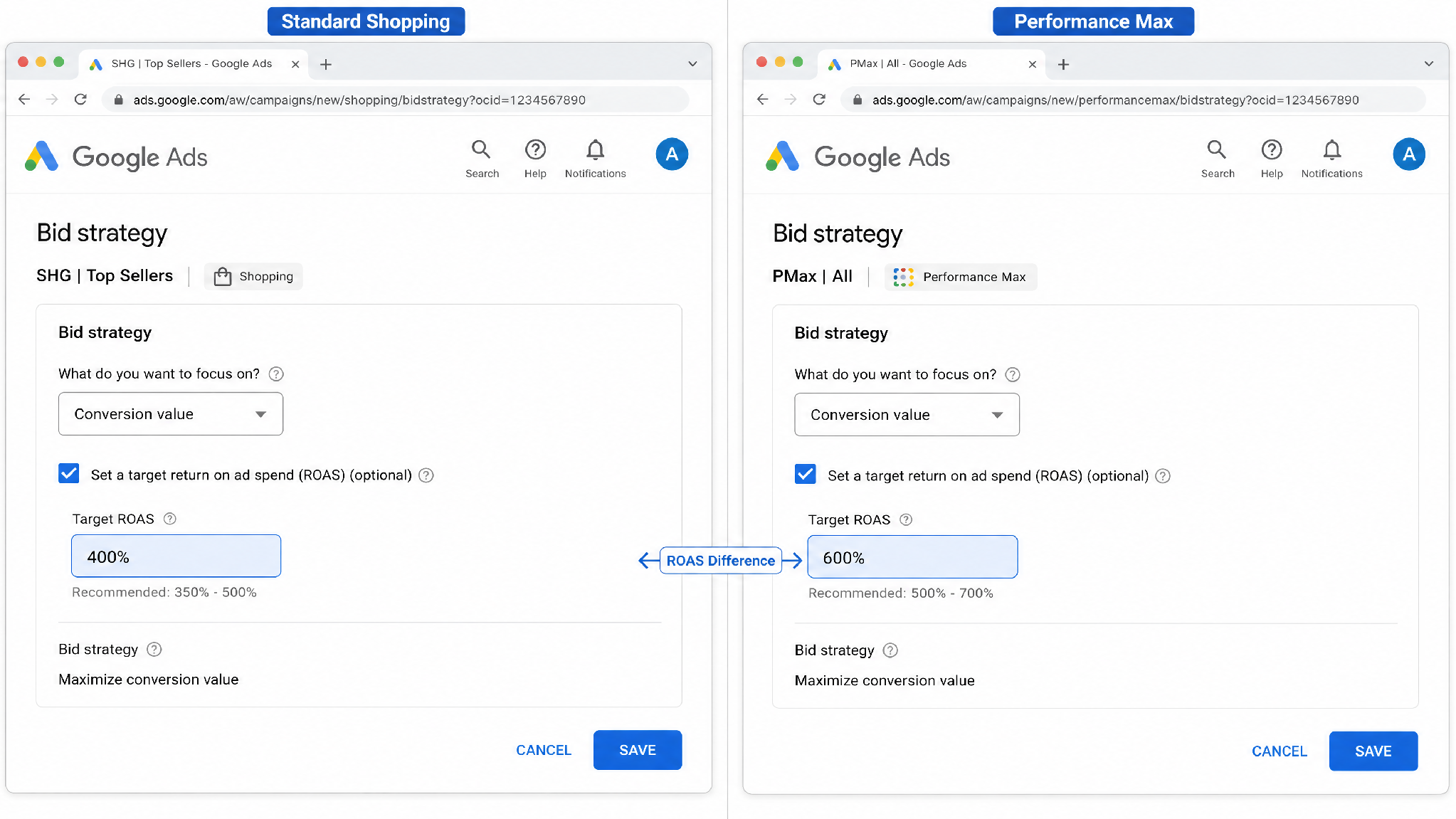Open Conversion value dropdown in Performance Max window
Screen dimensions: 1456x819
907,415
